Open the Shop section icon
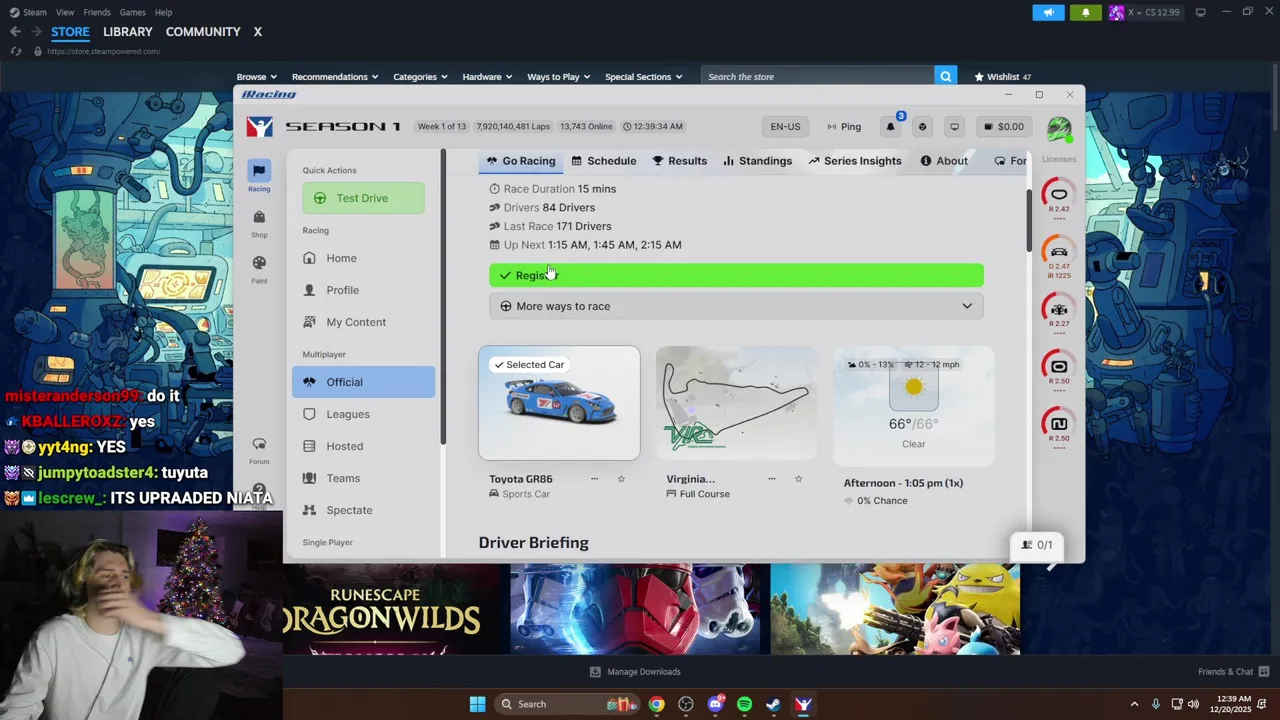Viewport: 1280px width, 720px height. (x=259, y=223)
